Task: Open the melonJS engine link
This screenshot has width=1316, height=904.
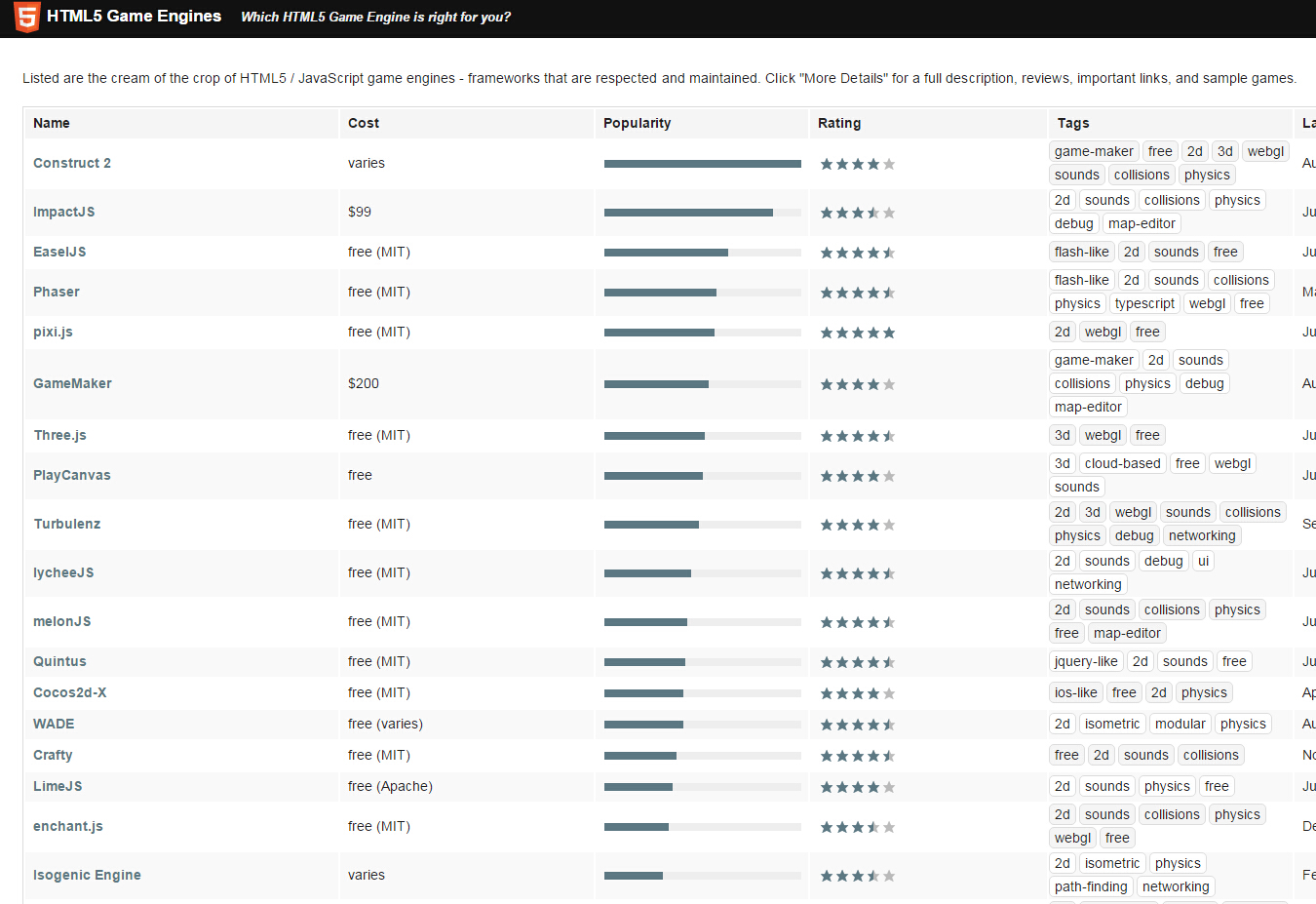Action: click(62, 621)
